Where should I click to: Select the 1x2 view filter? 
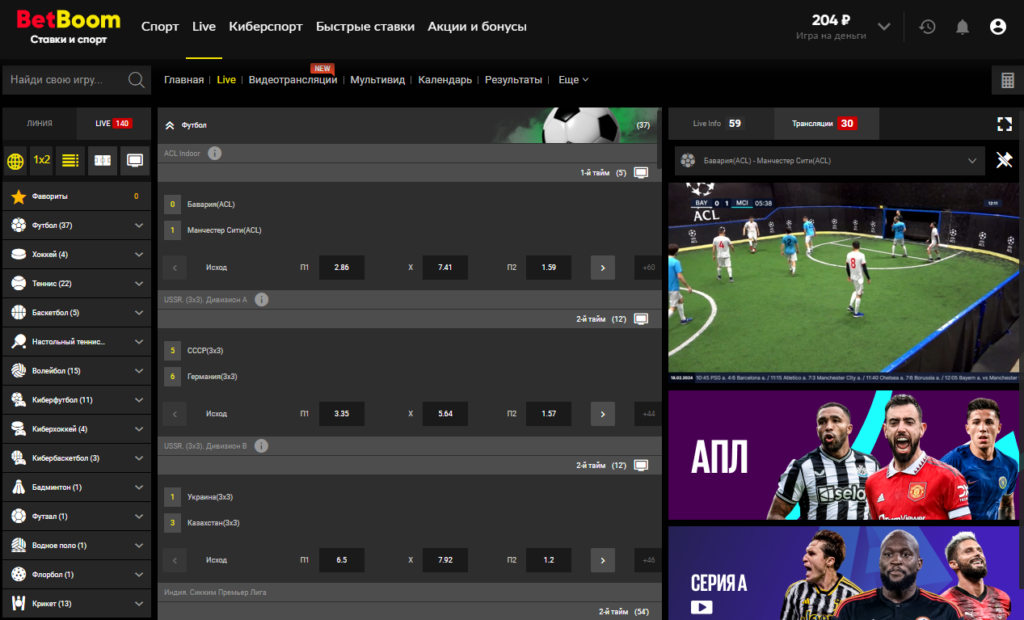(x=42, y=160)
